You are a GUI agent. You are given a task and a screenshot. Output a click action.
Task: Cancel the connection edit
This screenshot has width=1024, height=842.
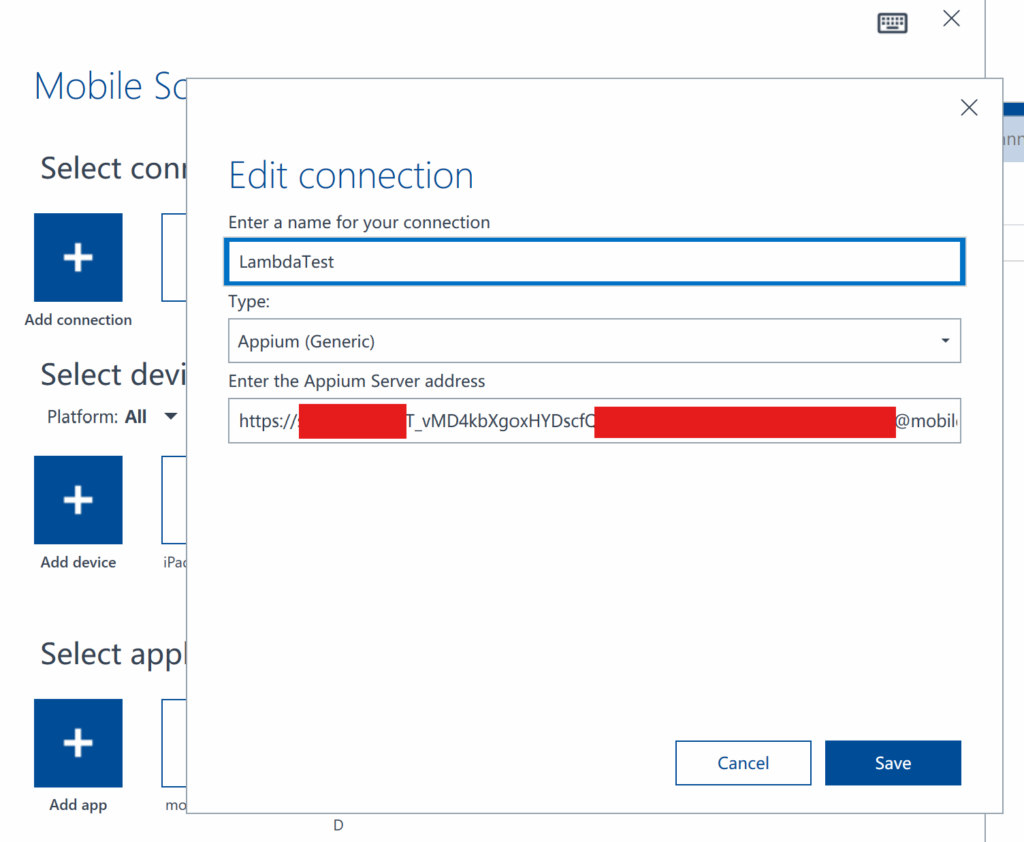tap(743, 763)
